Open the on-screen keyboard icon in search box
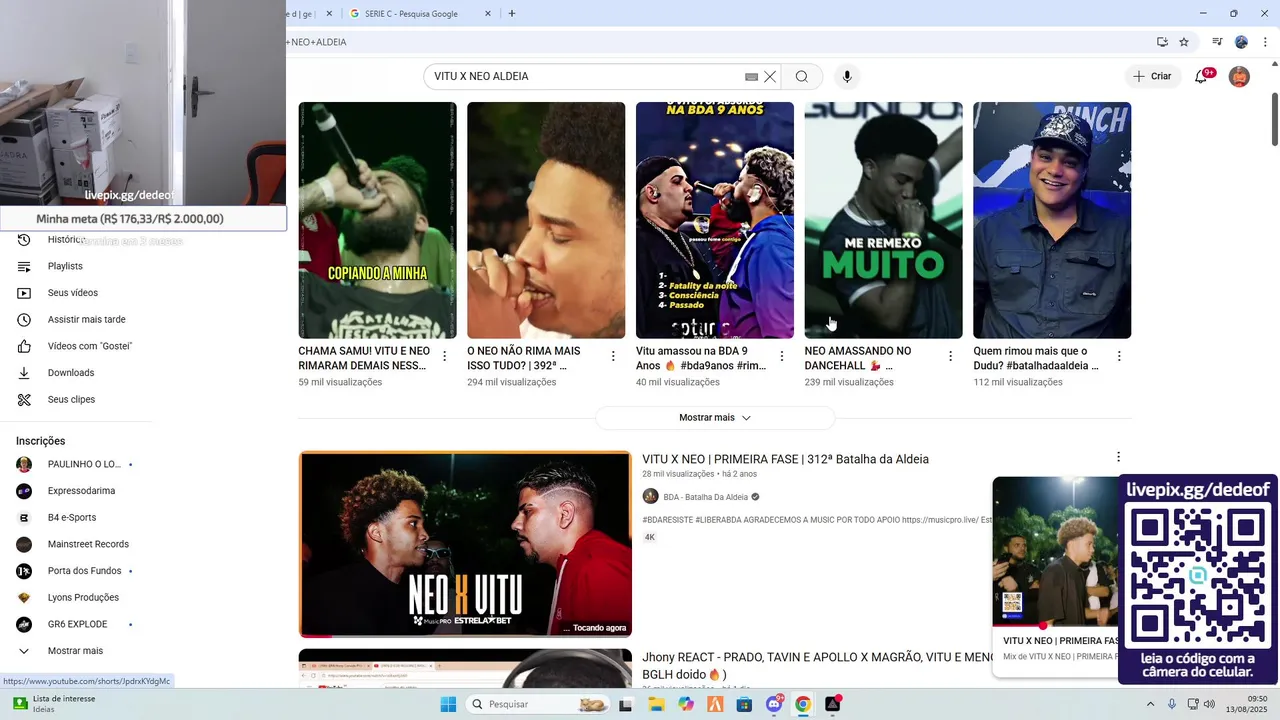1280x720 pixels. coord(752,77)
